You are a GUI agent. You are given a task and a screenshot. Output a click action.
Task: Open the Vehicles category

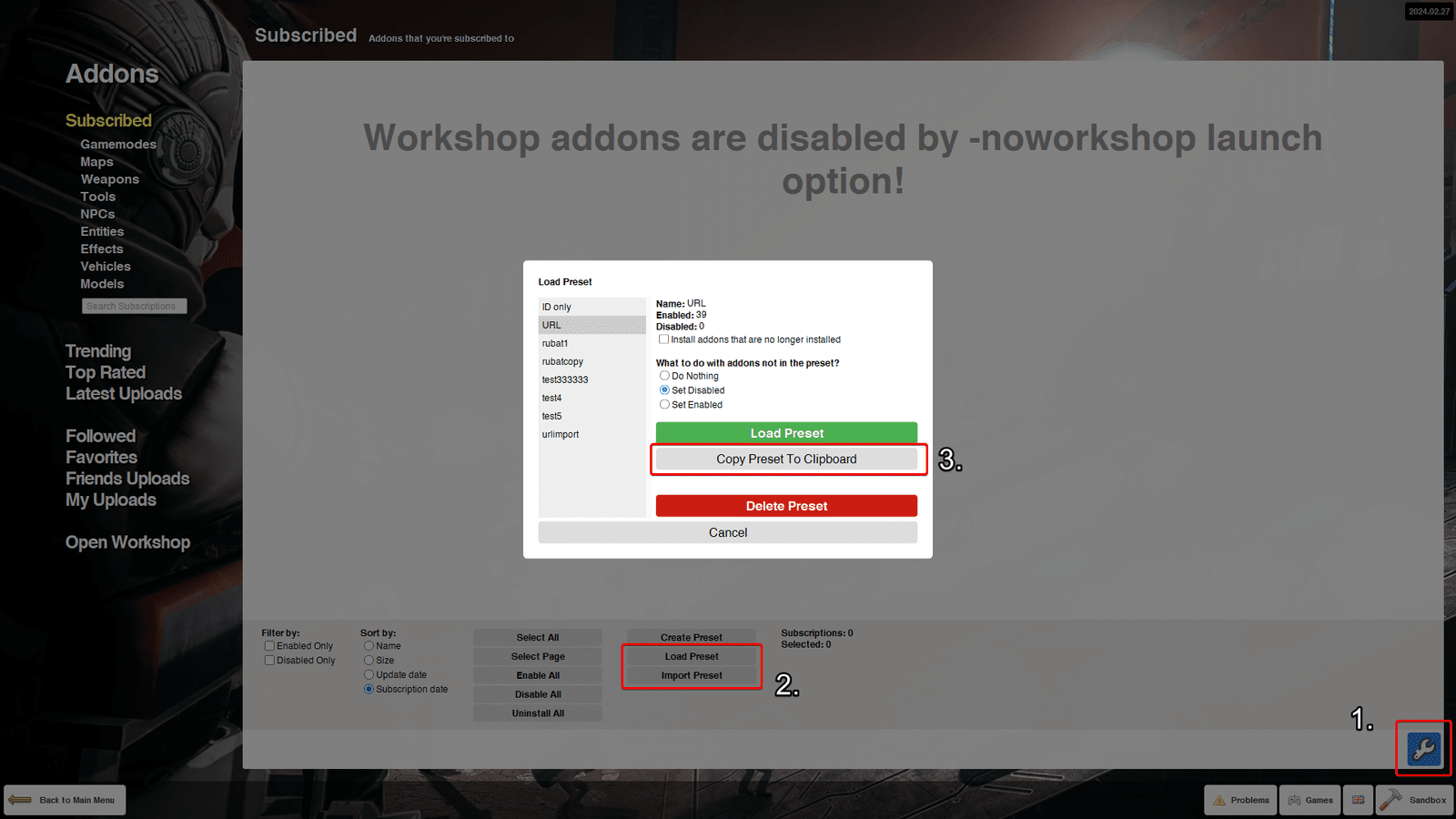click(x=106, y=267)
